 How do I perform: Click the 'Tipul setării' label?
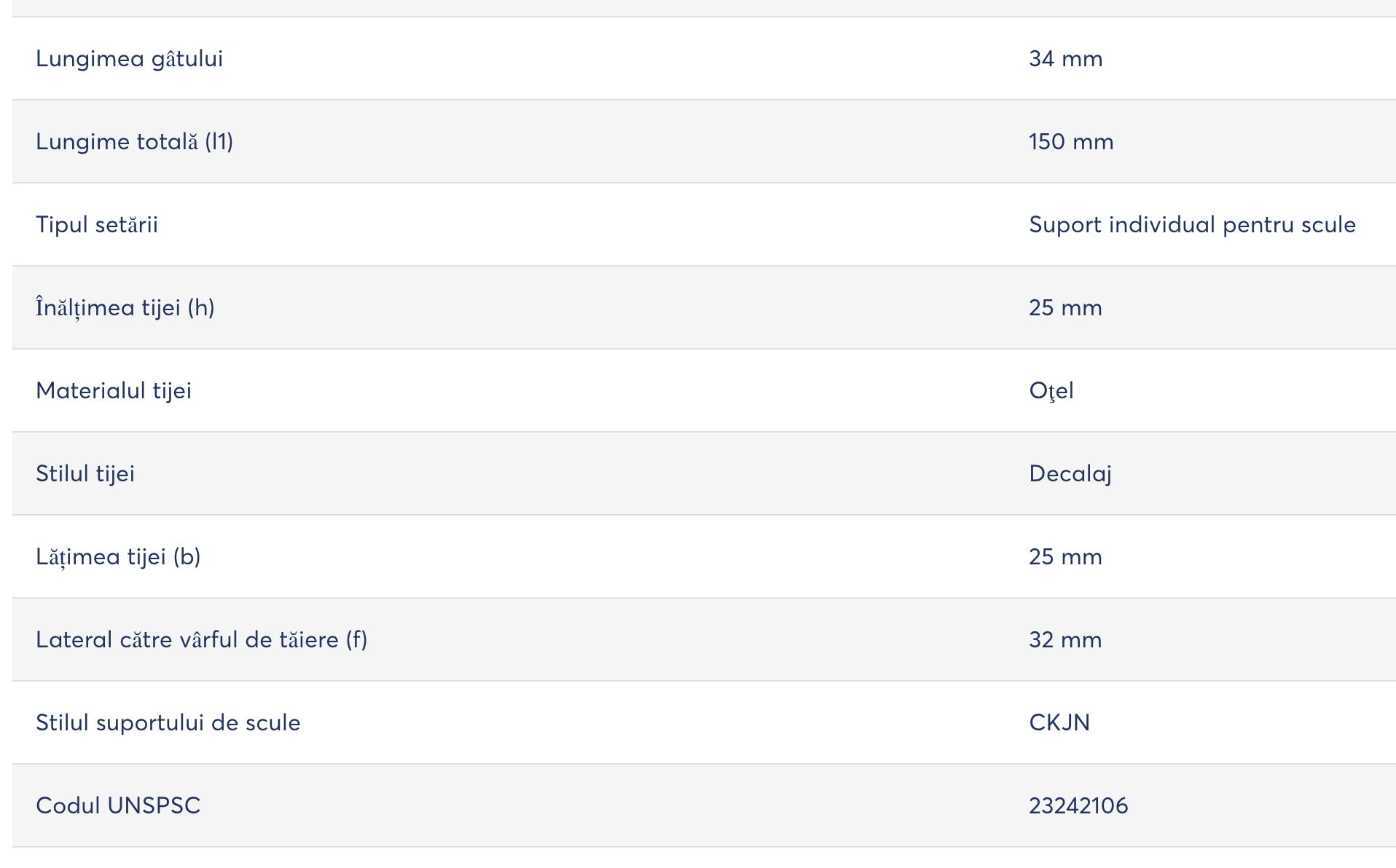tap(97, 224)
